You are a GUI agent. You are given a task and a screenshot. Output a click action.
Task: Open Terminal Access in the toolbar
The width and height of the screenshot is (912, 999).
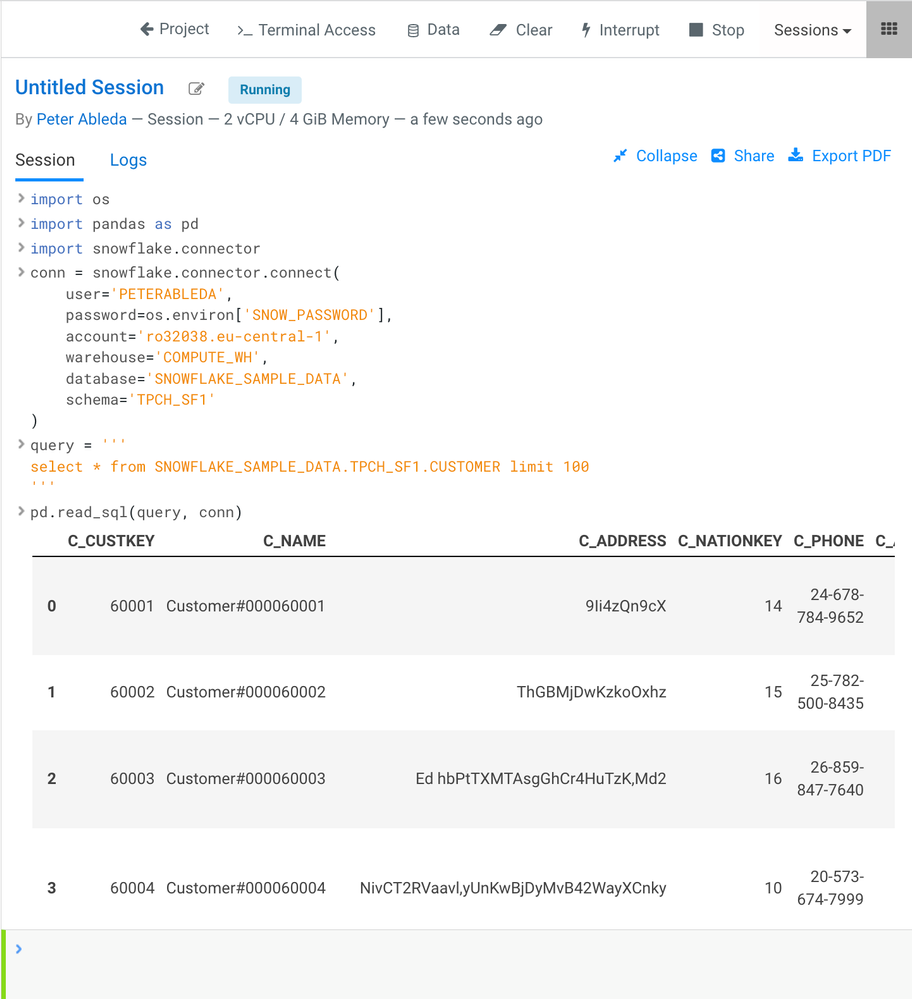(306, 30)
